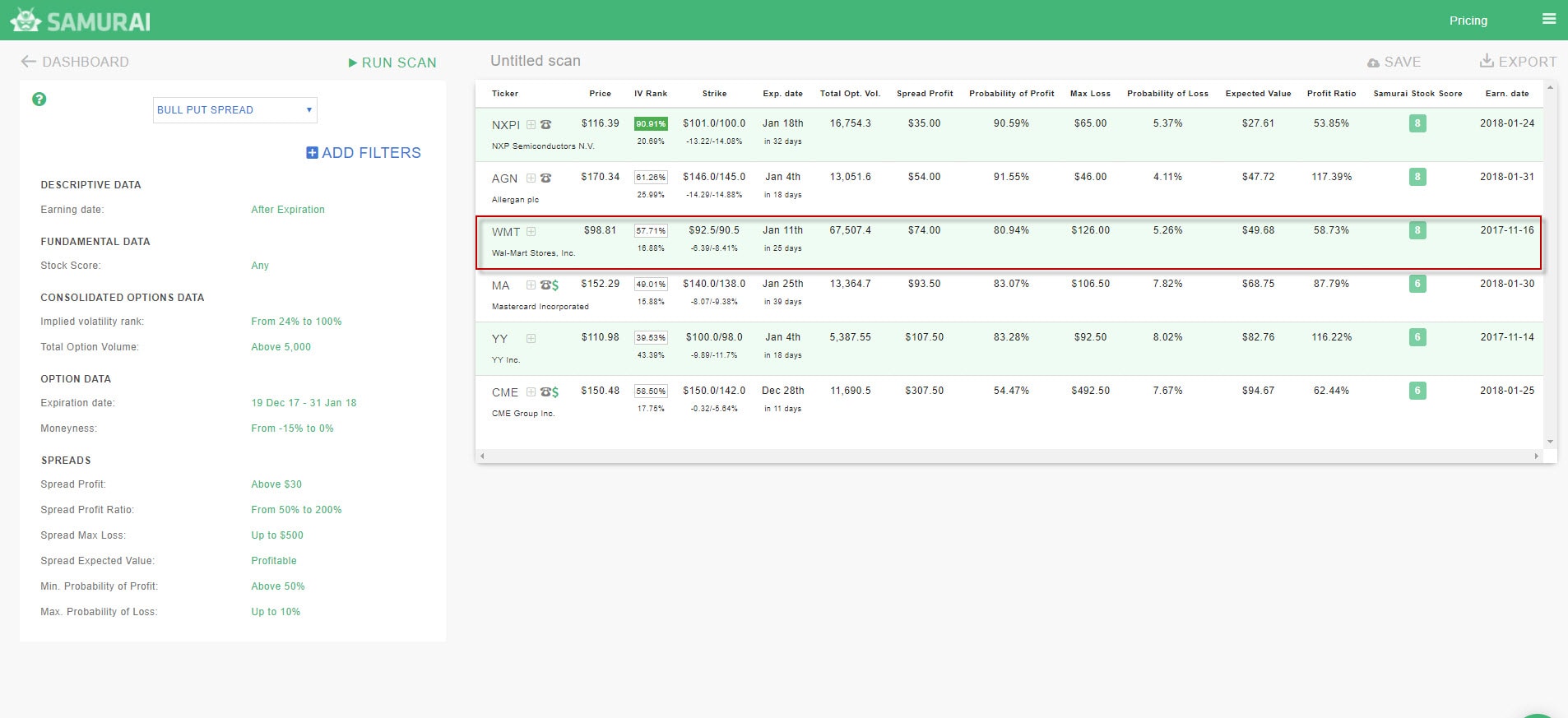Click ADD FILTERS

click(364, 153)
